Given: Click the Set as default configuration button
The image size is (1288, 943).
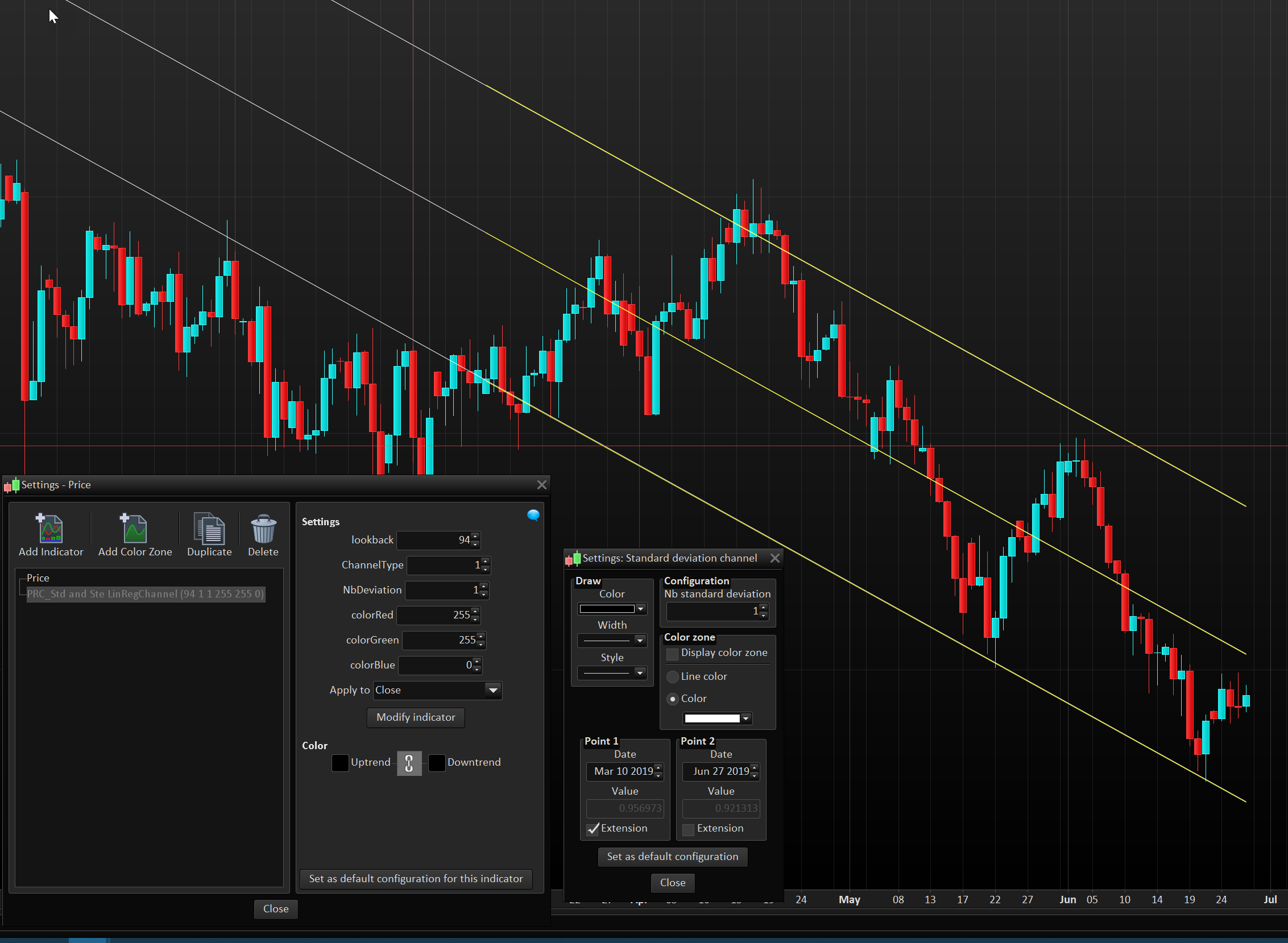Looking at the screenshot, I should tap(673, 856).
